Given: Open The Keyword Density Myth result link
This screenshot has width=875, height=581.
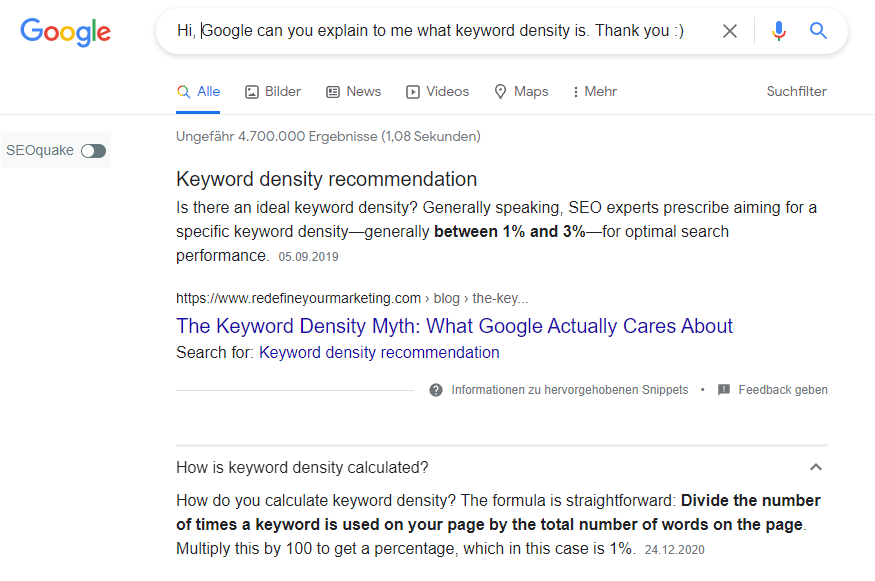Looking at the screenshot, I should (x=454, y=326).
